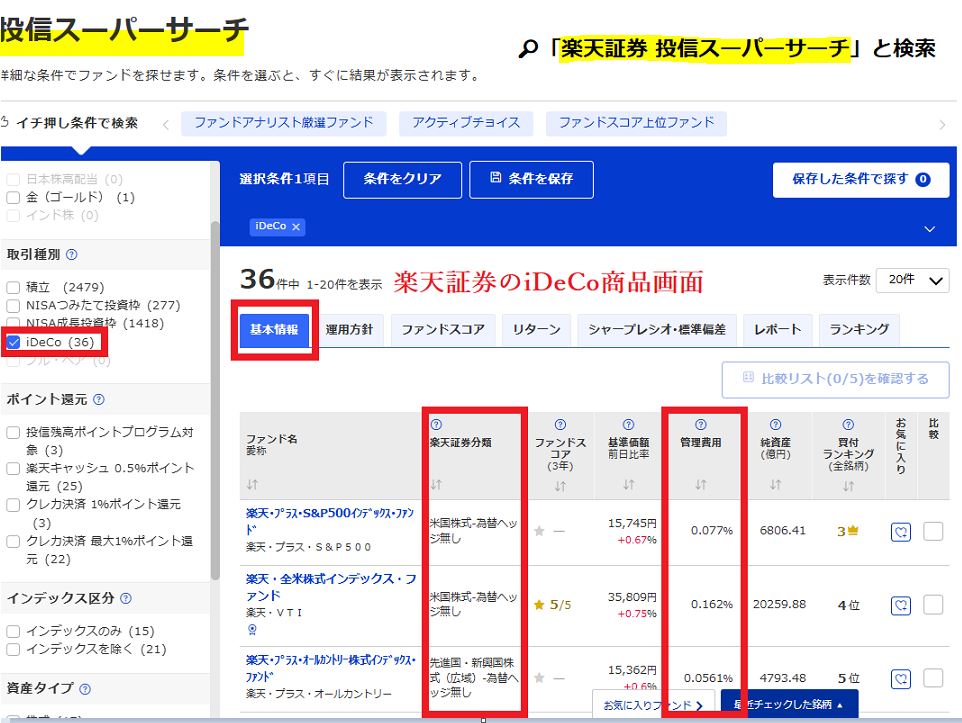Click sort arrows under ファンドスコア column
Screen dimensions: 962x723
(560, 486)
